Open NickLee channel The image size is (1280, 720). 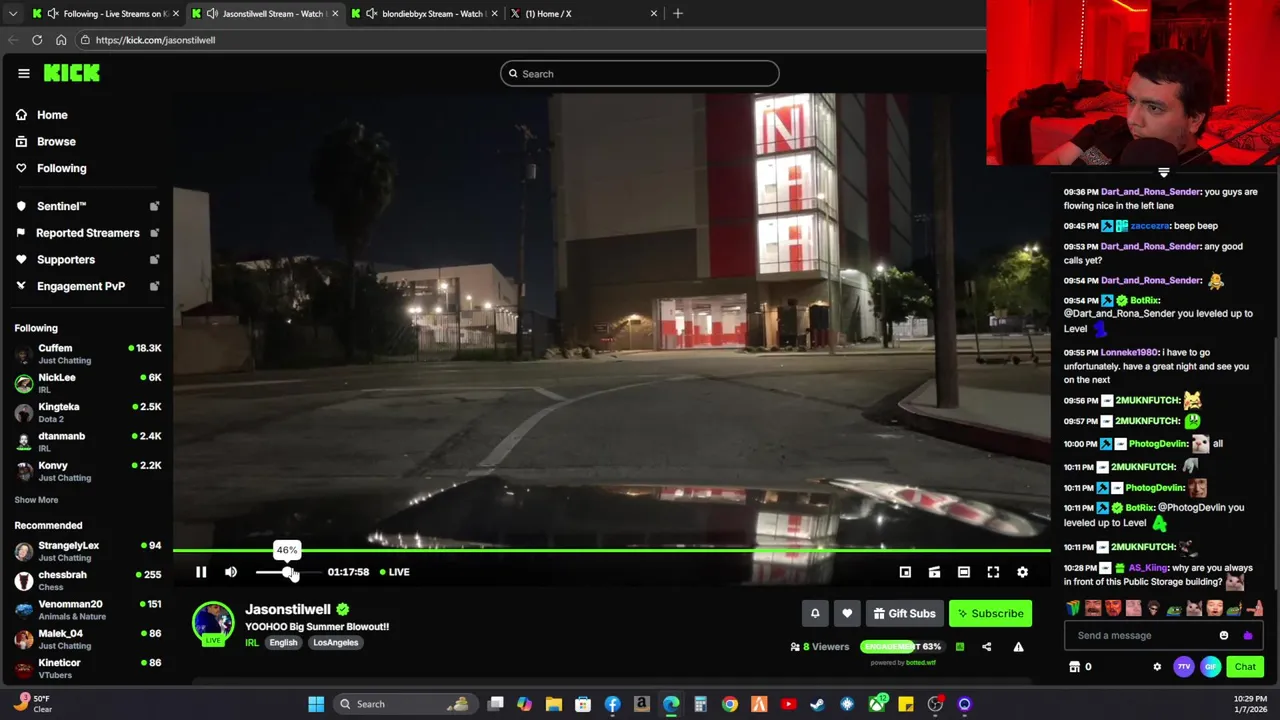tap(87, 383)
